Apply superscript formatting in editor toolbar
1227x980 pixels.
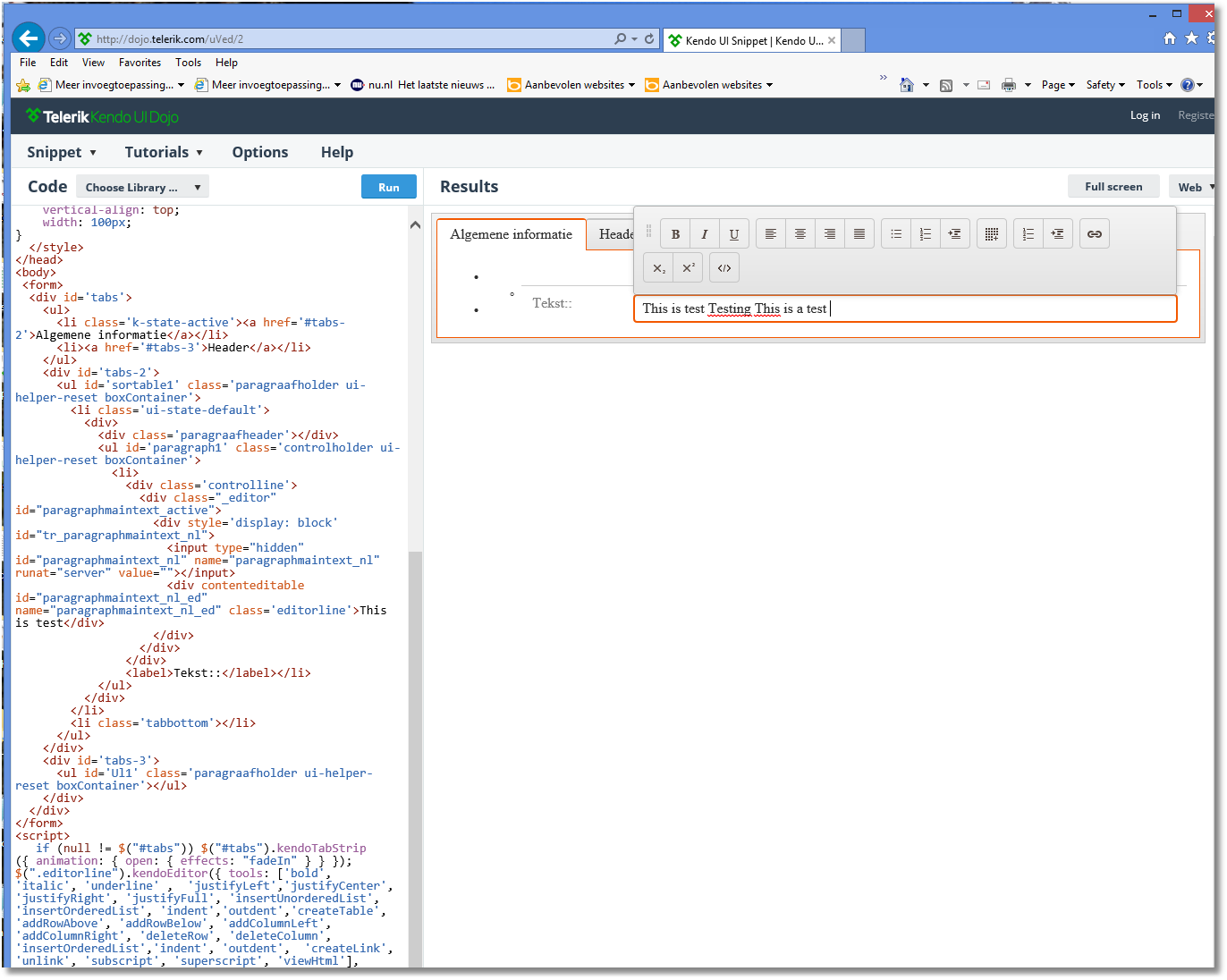688,268
